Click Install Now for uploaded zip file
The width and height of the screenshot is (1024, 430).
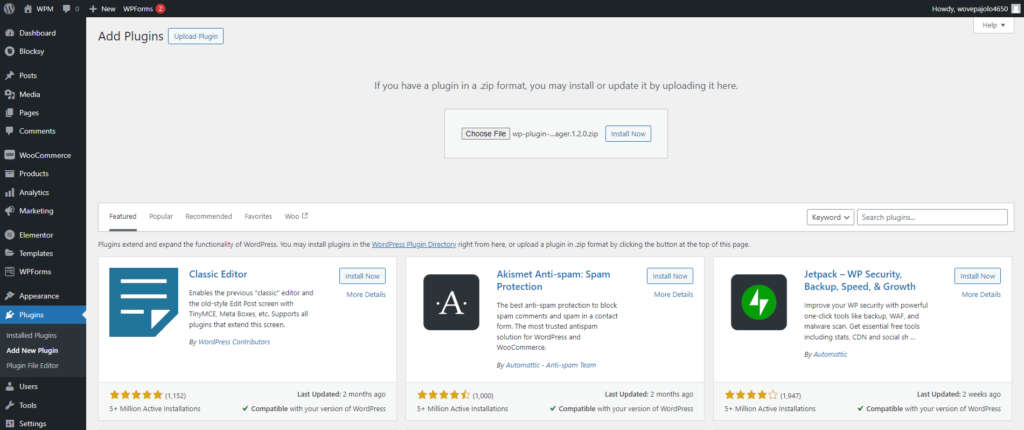[628, 133]
